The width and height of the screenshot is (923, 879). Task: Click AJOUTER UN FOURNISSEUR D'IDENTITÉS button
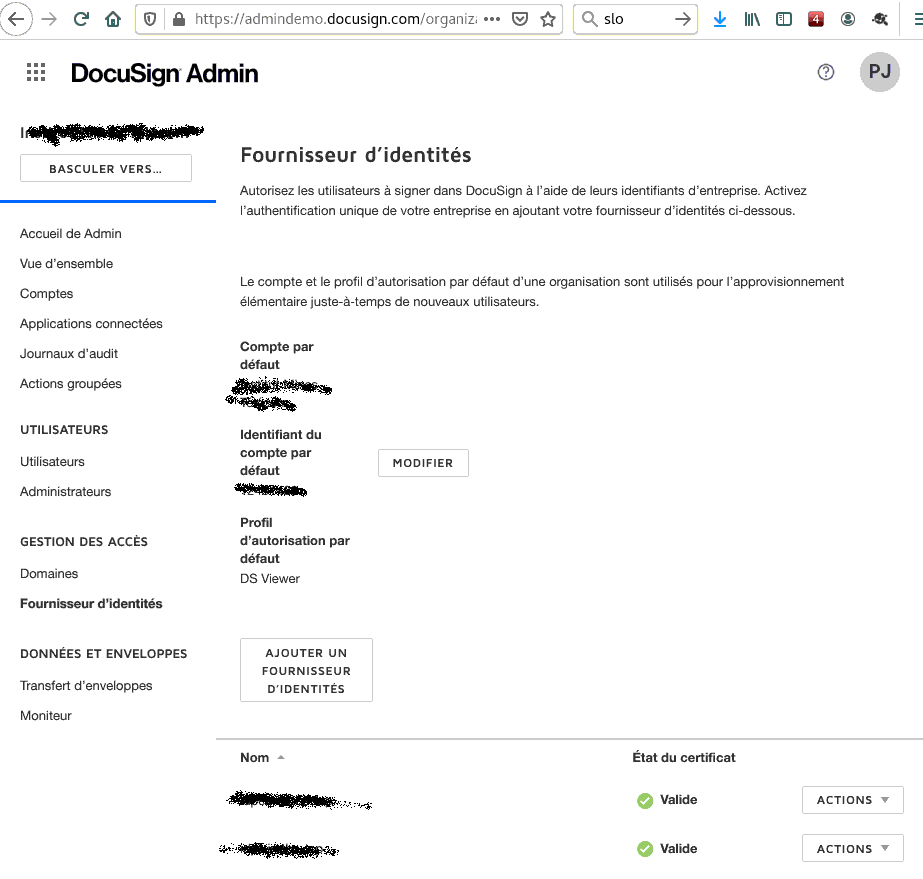pos(306,670)
